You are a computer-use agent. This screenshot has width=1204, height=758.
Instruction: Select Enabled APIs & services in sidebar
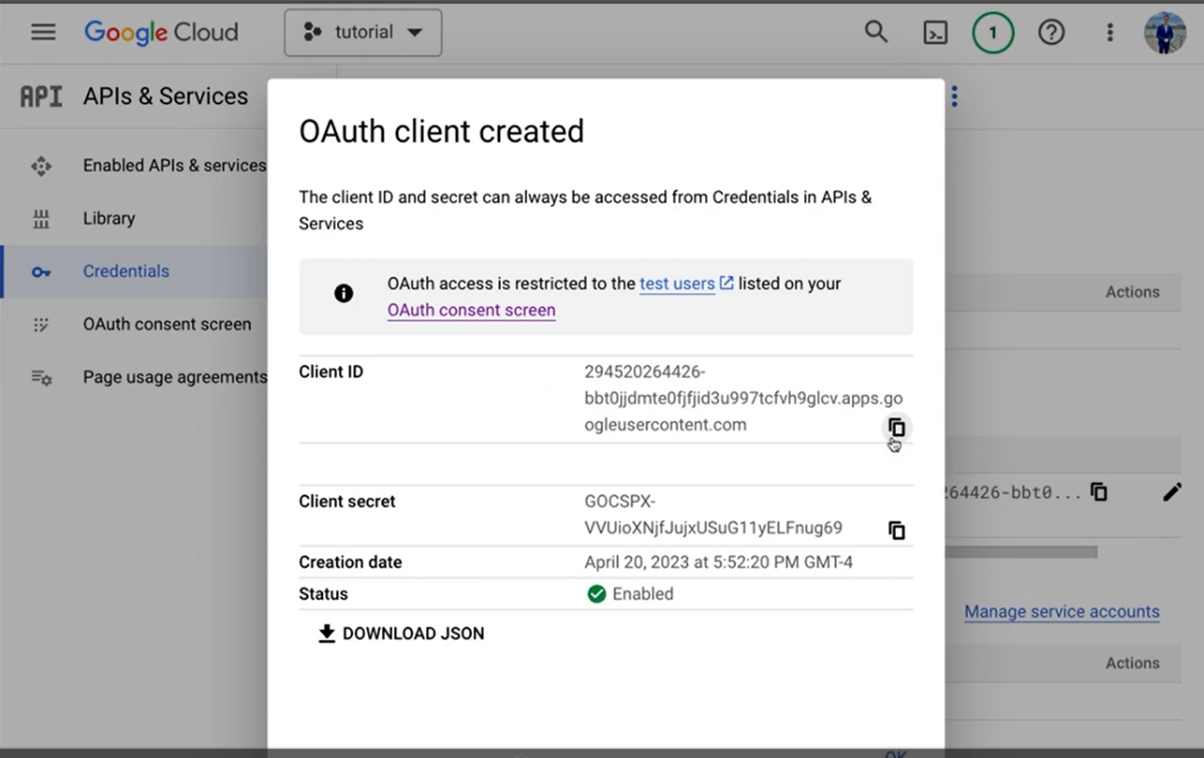tap(174, 165)
